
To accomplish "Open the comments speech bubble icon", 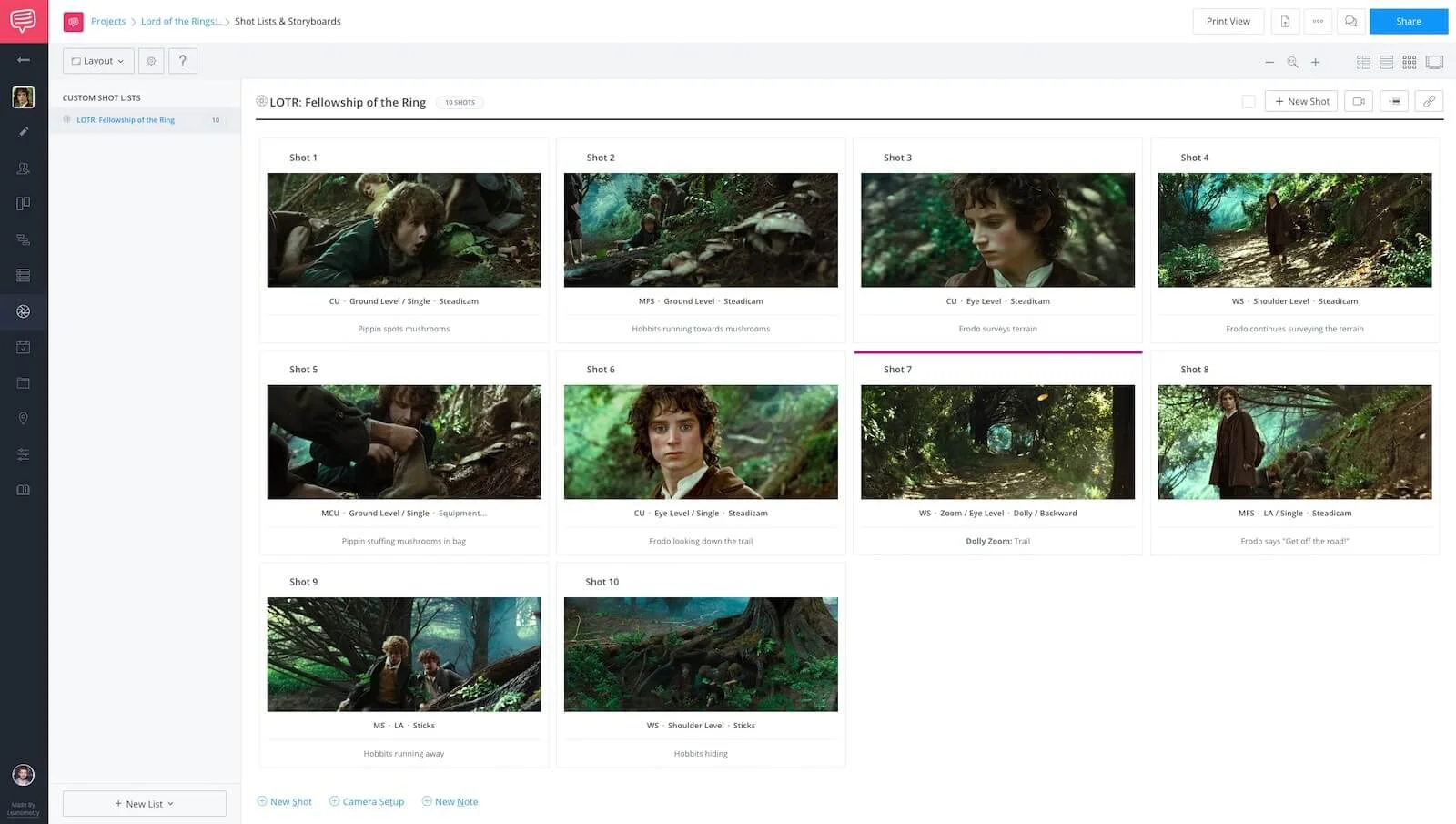I will [1351, 21].
